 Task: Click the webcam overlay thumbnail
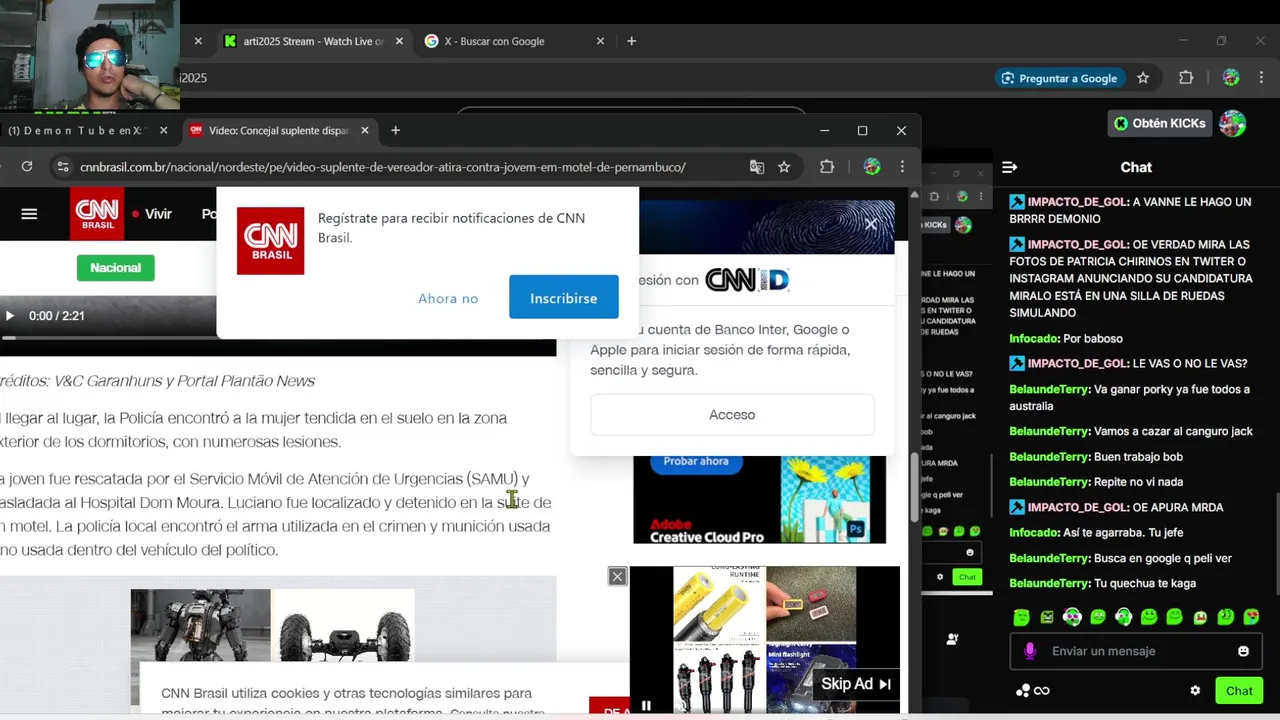point(90,55)
